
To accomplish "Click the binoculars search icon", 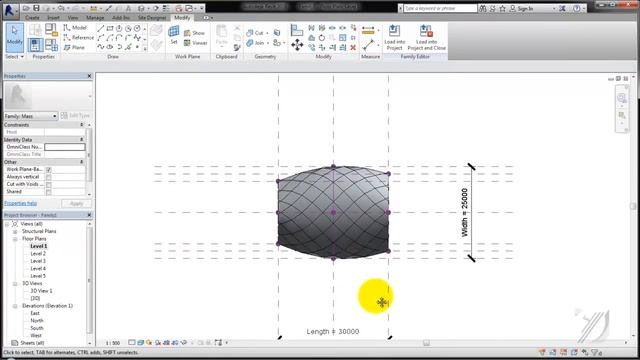I will click(483, 8).
